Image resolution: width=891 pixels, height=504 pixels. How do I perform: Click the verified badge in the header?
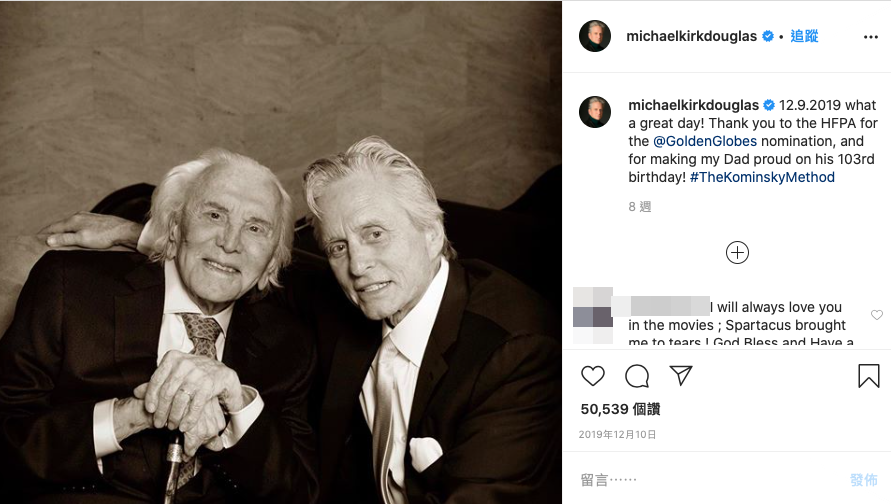(x=768, y=36)
